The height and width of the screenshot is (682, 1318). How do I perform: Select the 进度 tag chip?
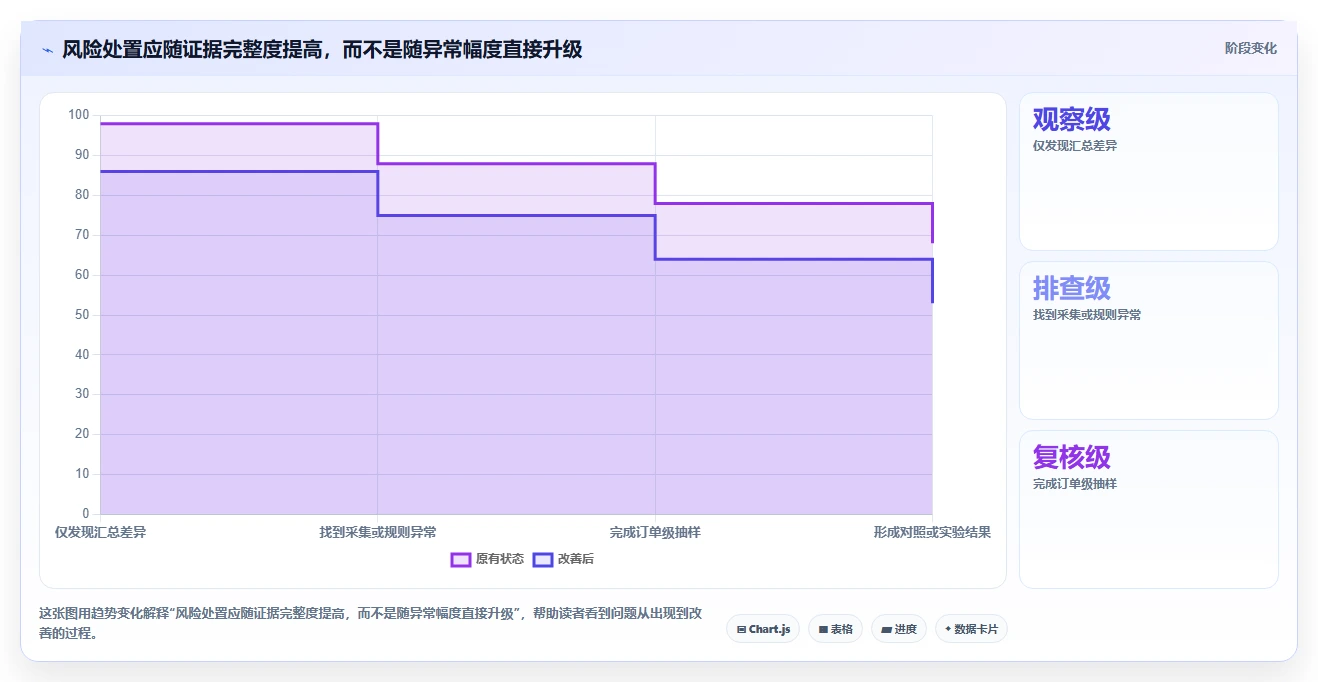click(x=899, y=629)
